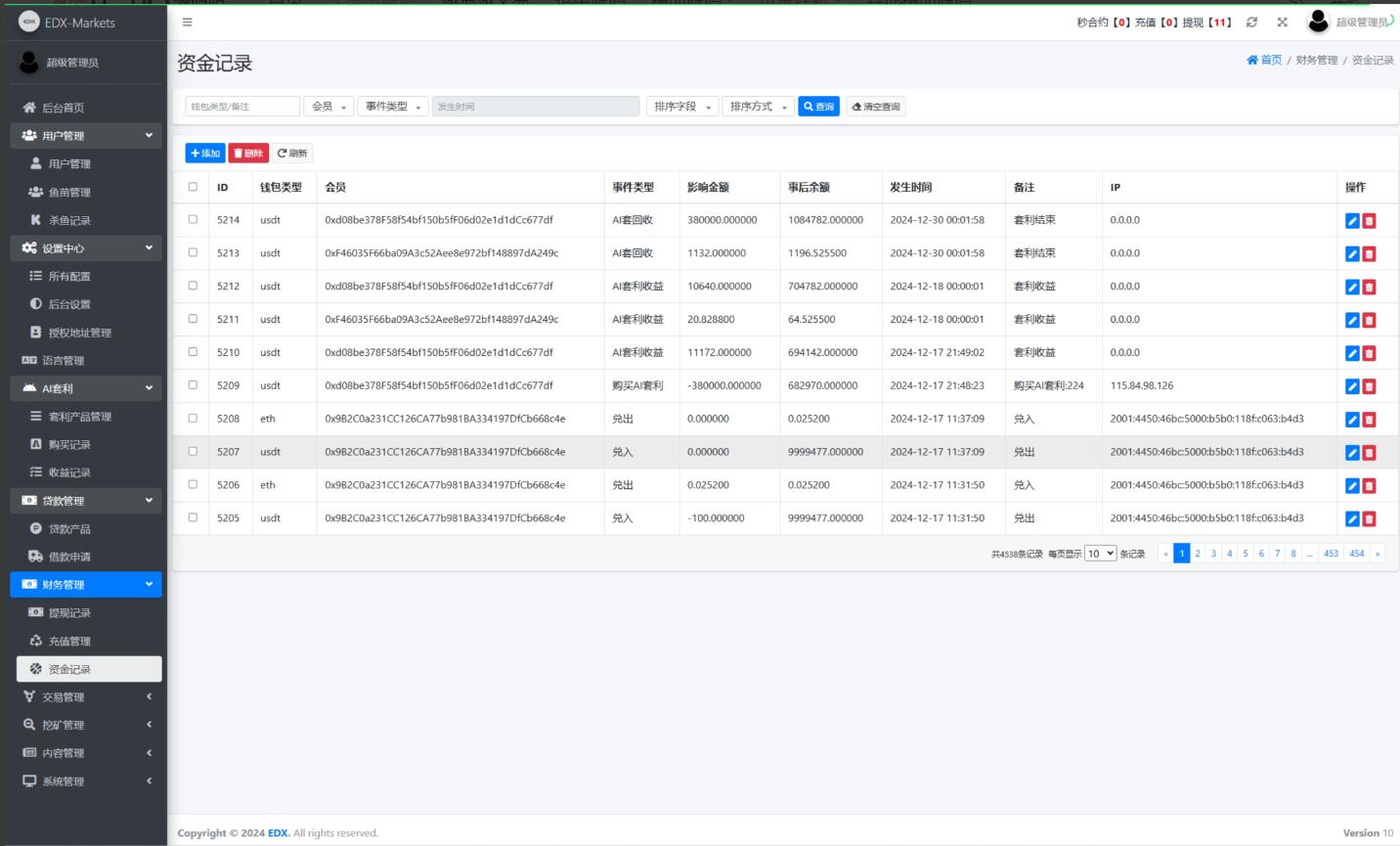Go to page 2 in pagination
The height and width of the screenshot is (846, 1400).
click(1198, 554)
